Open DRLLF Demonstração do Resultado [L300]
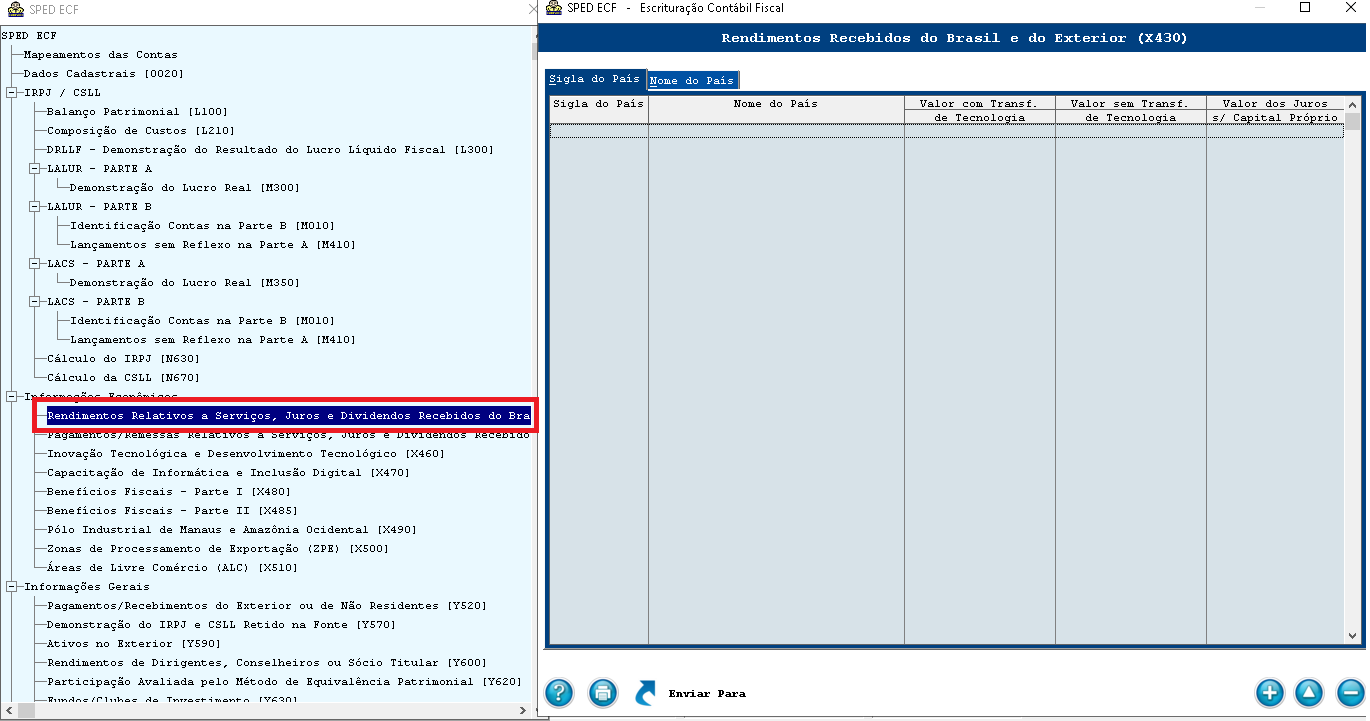Viewport: 1370px width, 721px height. 270,150
